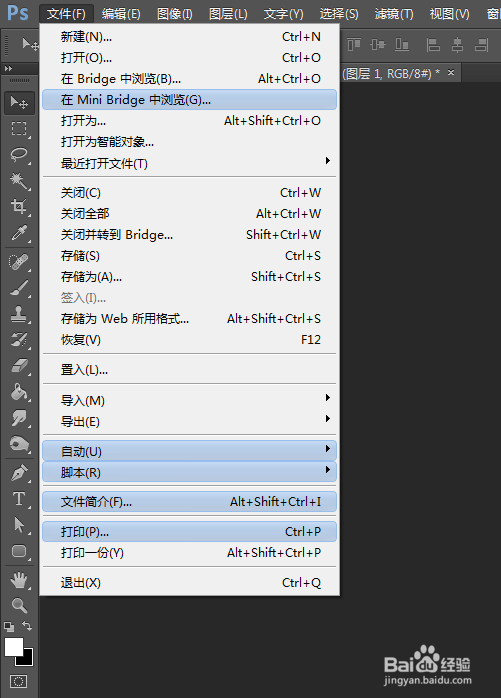Expand the 导入(M) submenu

click(x=190, y=400)
